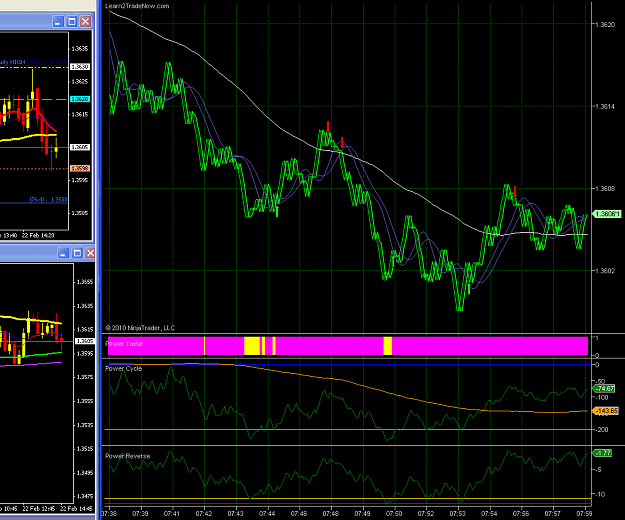Image resolution: width=625 pixels, height=520 pixels.
Task: Maximize the lower-left chart window
Action: [x=77, y=253]
